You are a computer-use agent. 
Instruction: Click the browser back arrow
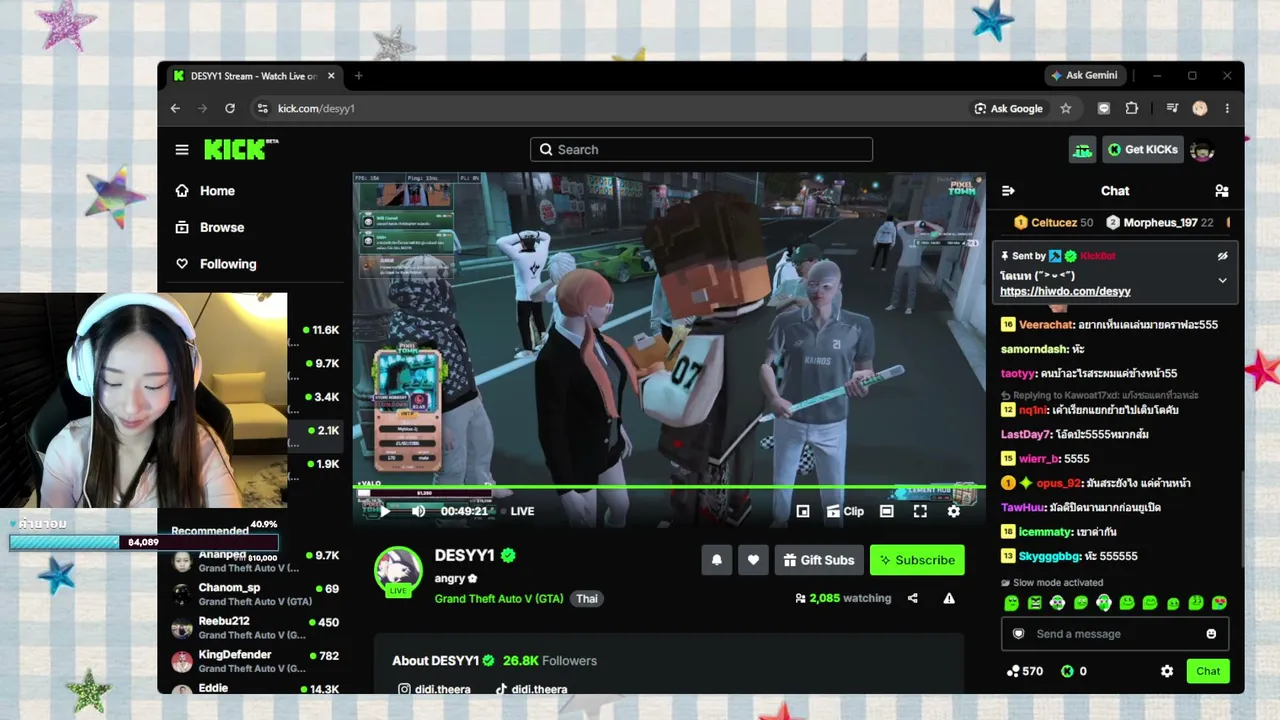click(x=175, y=108)
